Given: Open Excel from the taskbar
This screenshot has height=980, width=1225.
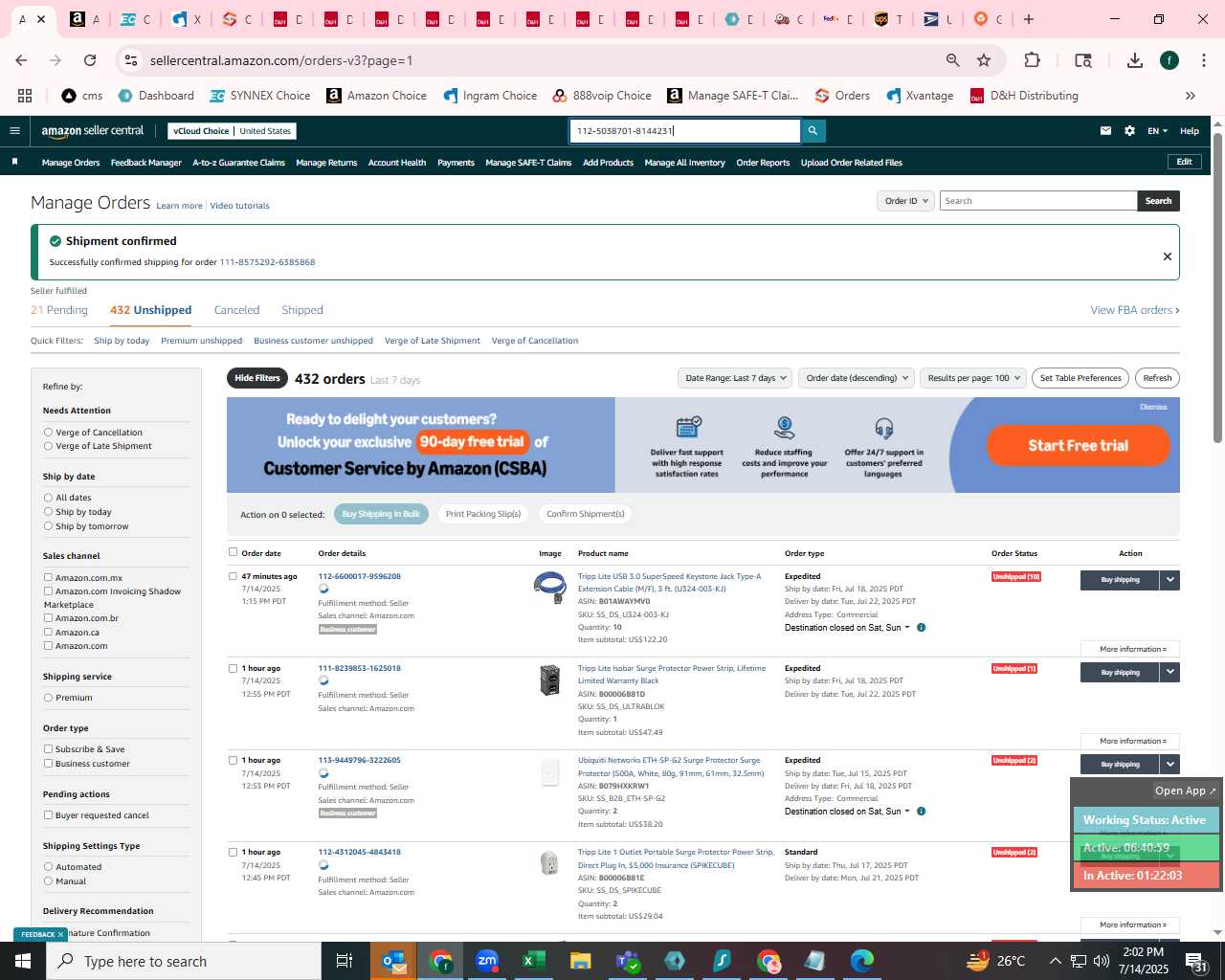Looking at the screenshot, I should click(534, 961).
